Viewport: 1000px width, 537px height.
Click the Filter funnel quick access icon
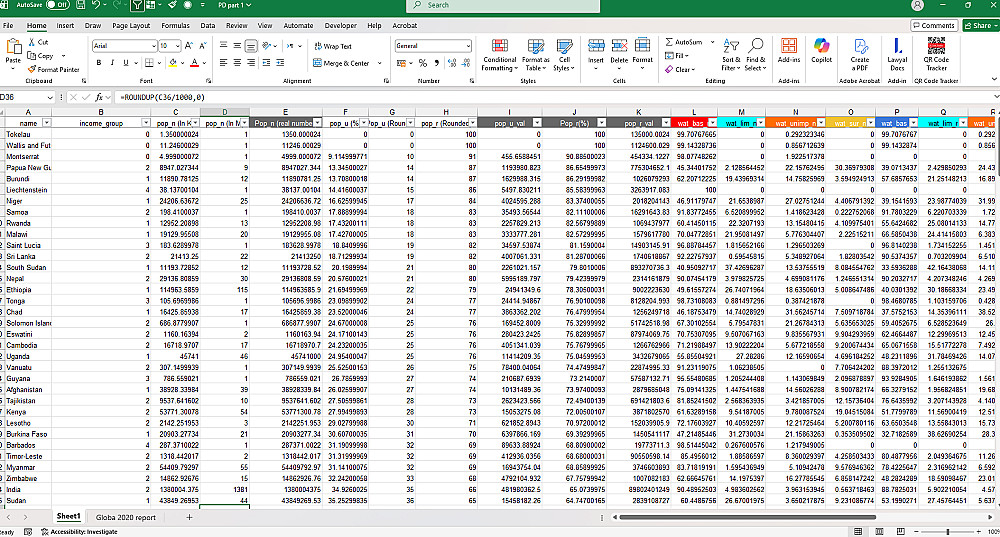(137, 5)
